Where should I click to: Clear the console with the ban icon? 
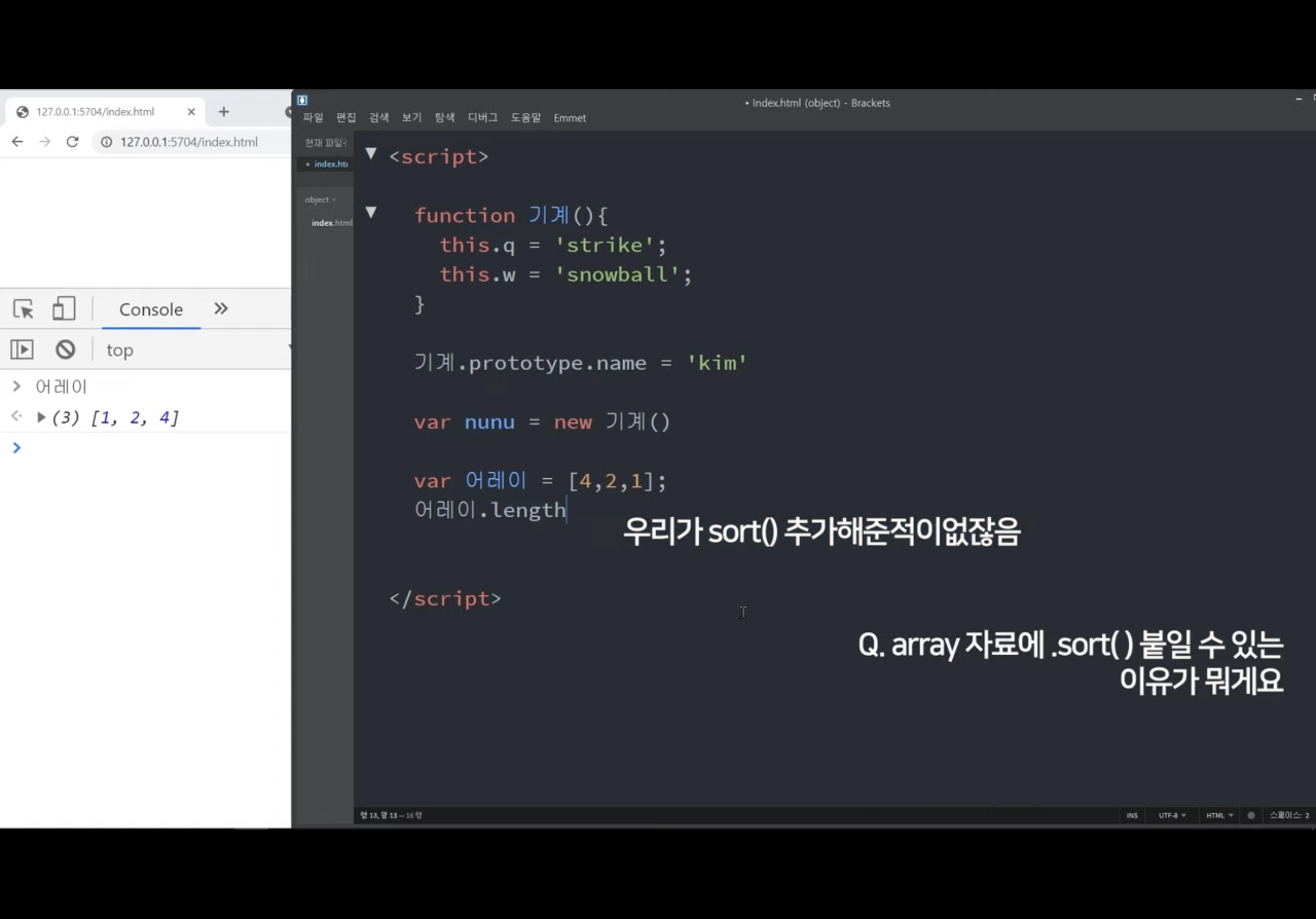66,349
